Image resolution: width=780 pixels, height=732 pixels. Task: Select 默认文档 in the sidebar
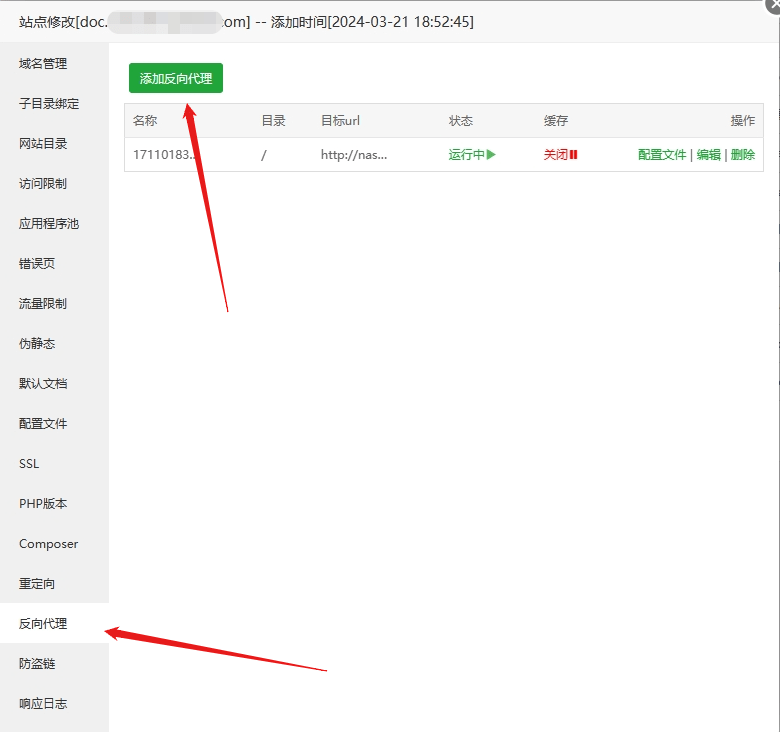click(x=43, y=384)
